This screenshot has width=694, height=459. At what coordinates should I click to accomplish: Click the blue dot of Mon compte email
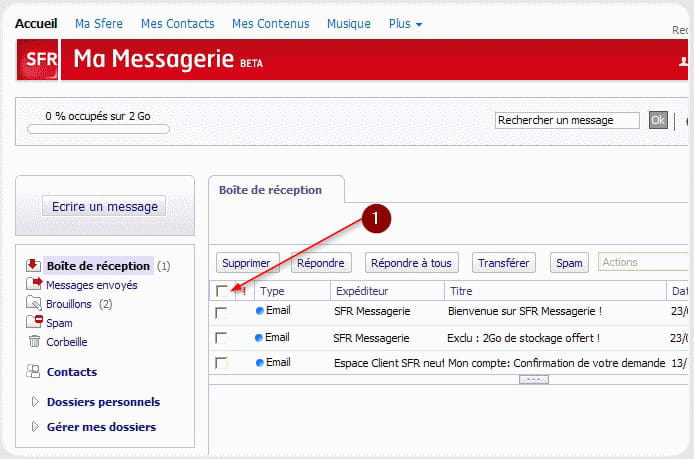(x=260, y=363)
